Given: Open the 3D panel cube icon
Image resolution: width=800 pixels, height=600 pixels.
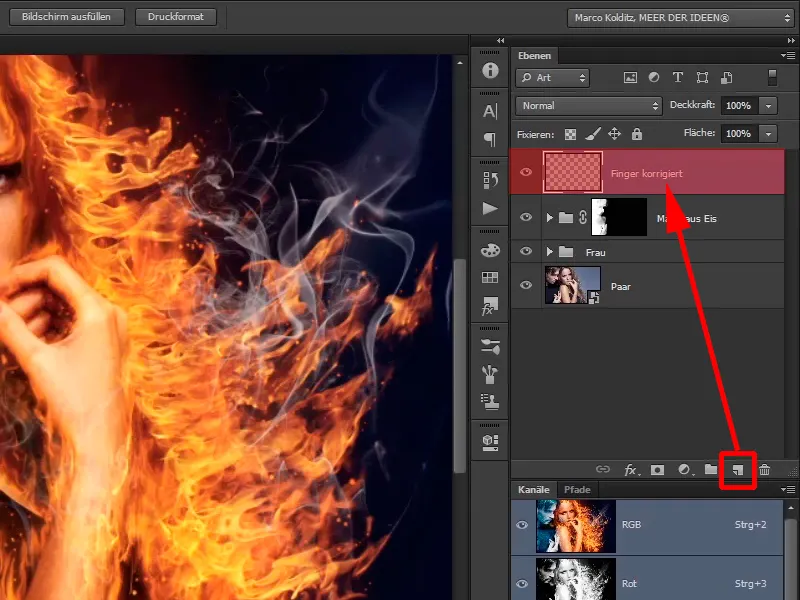Looking at the screenshot, I should [490, 442].
